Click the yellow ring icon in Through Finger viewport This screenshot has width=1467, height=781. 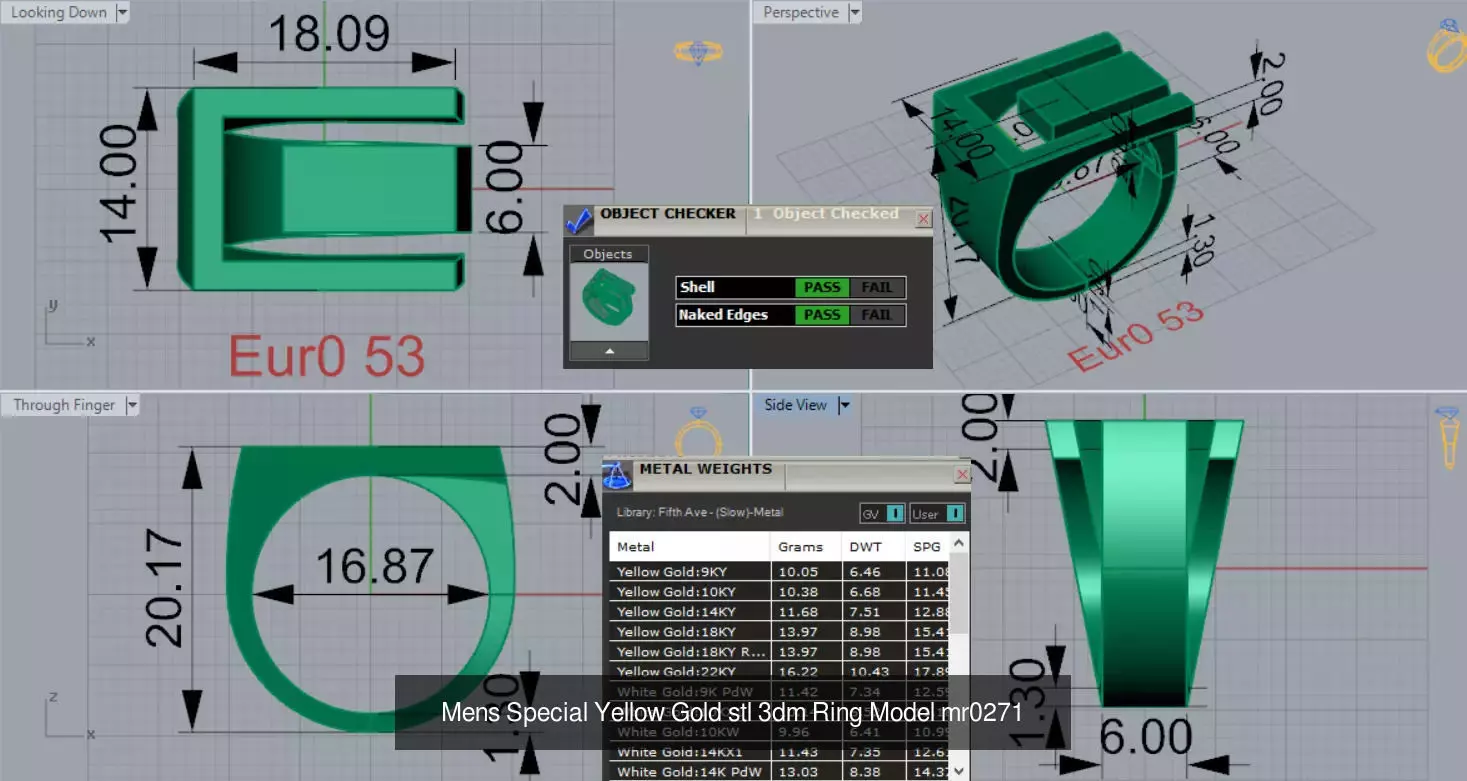coord(697,433)
